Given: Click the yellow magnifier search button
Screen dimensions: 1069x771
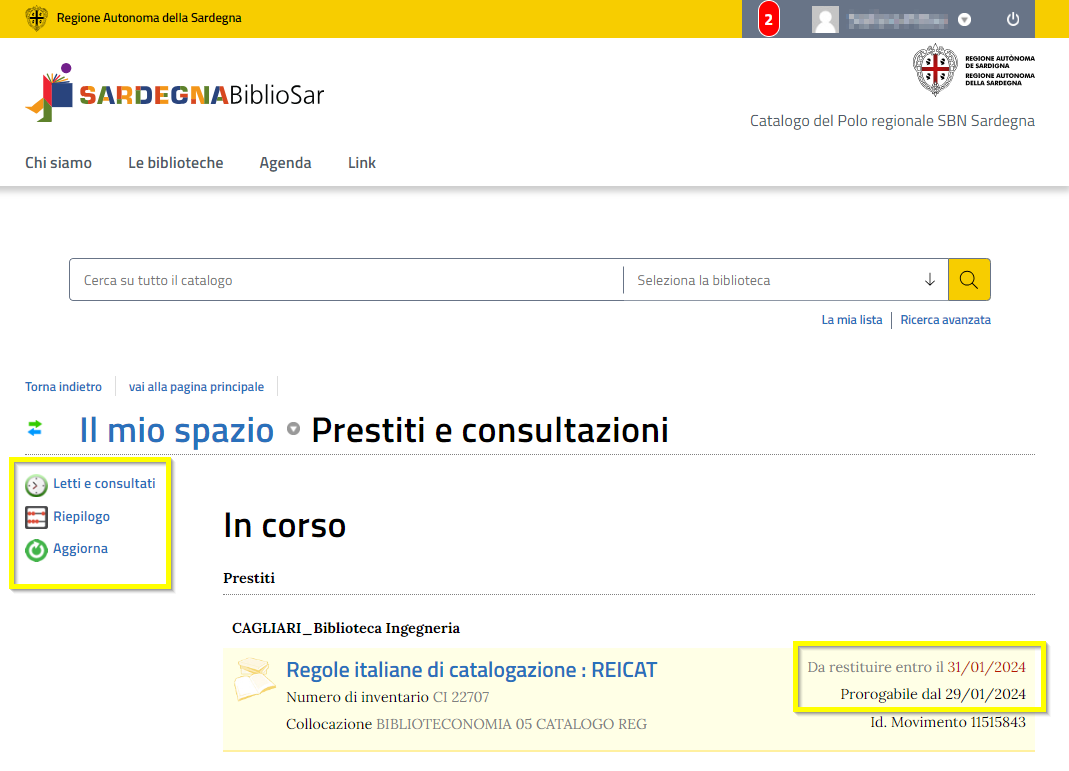Looking at the screenshot, I should coord(968,280).
